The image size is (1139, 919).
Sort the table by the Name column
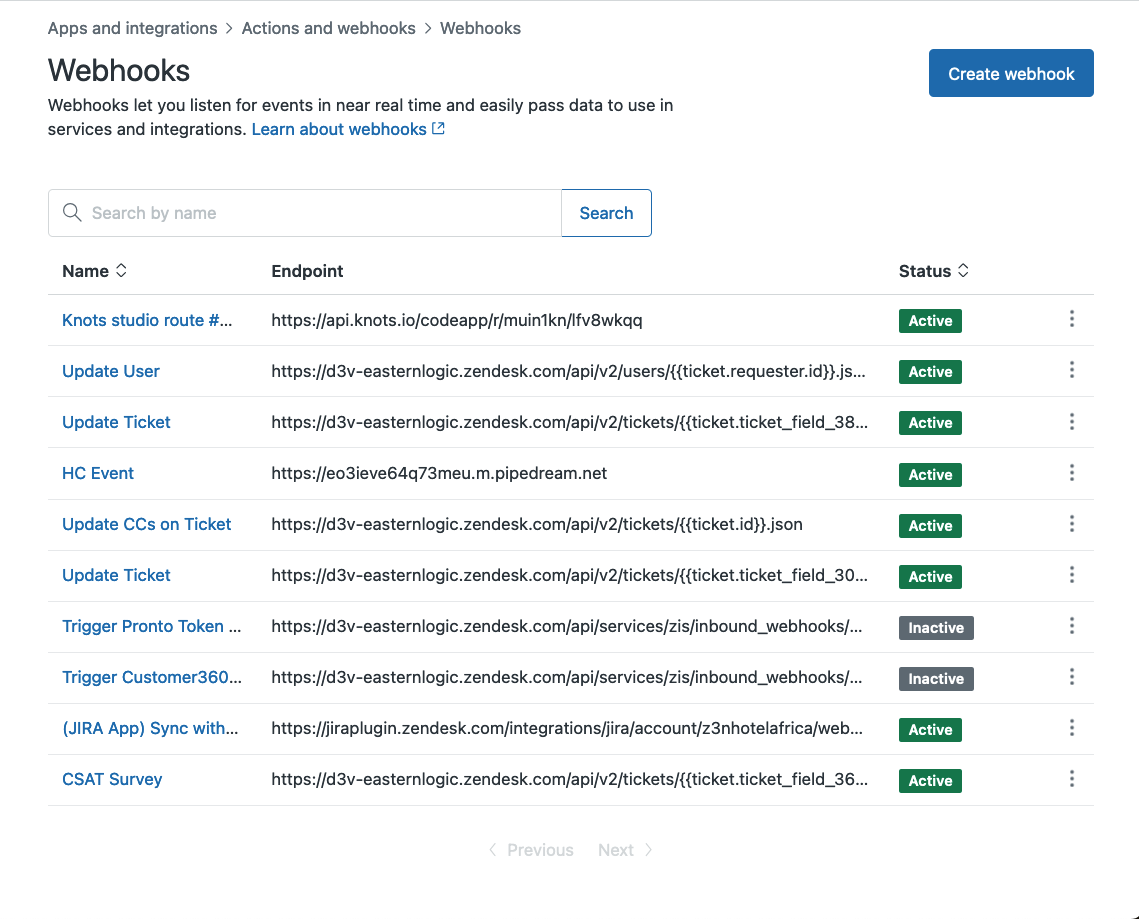pos(120,270)
